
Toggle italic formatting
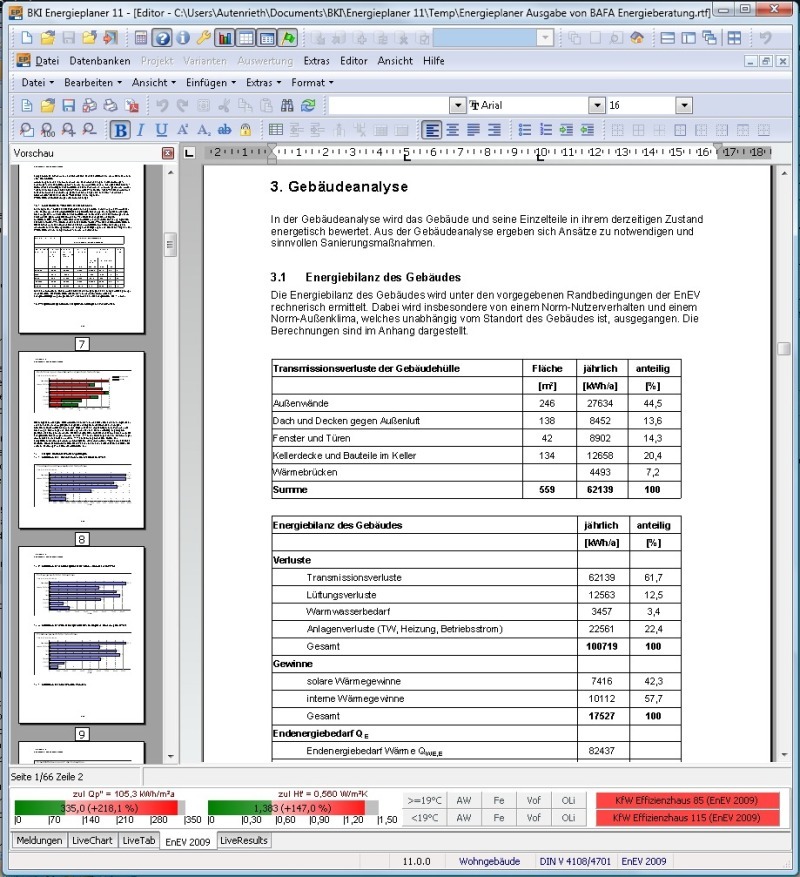coord(140,130)
